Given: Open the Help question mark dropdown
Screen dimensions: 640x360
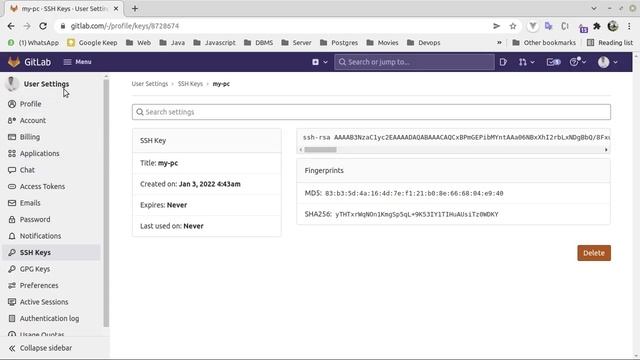Looking at the screenshot, I should [x=578, y=62].
